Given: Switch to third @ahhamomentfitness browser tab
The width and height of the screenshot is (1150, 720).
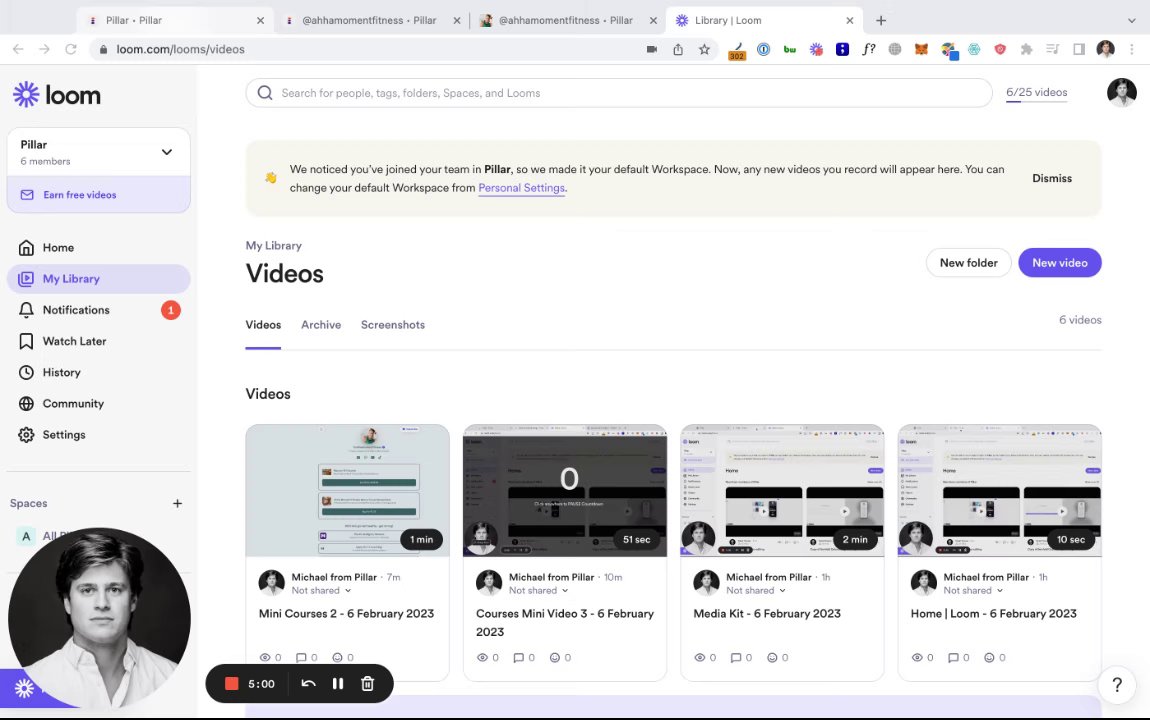Looking at the screenshot, I should pos(568,21).
